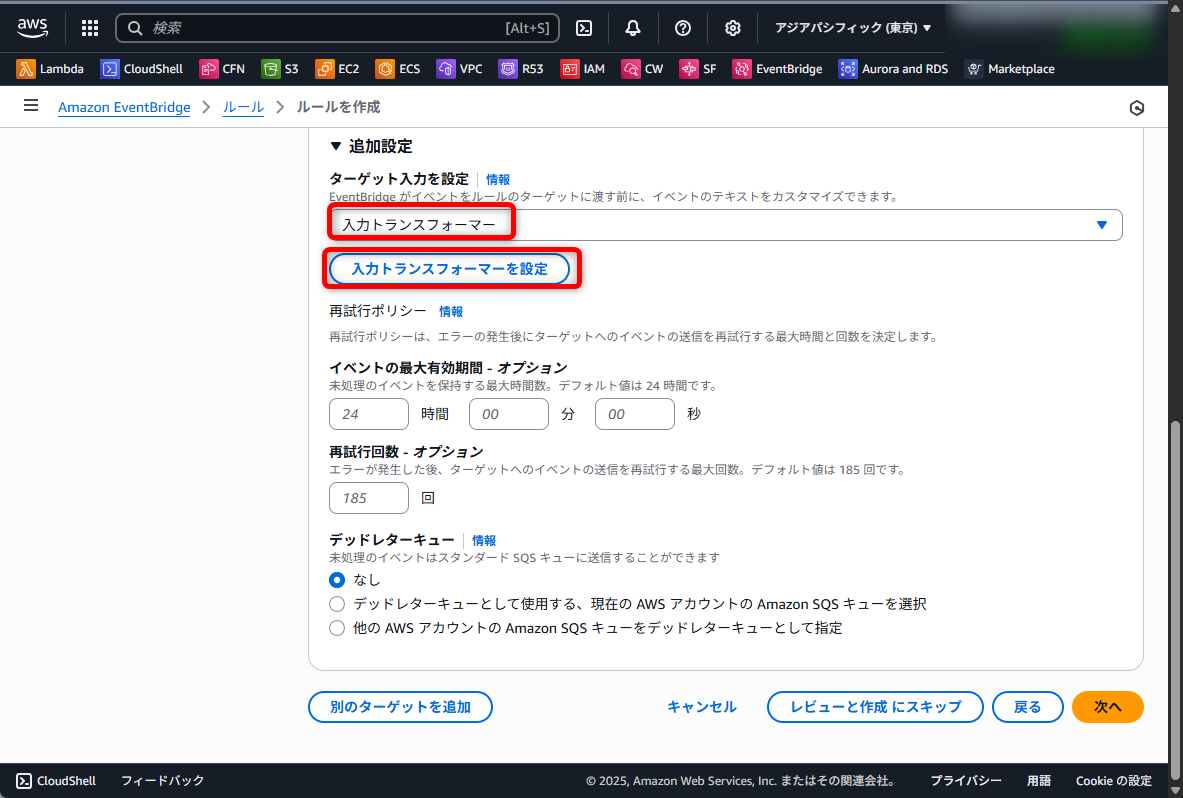Viewport: 1183px width, 798px height.
Task: Open the notifications bell
Action: pyautogui.click(x=633, y=28)
